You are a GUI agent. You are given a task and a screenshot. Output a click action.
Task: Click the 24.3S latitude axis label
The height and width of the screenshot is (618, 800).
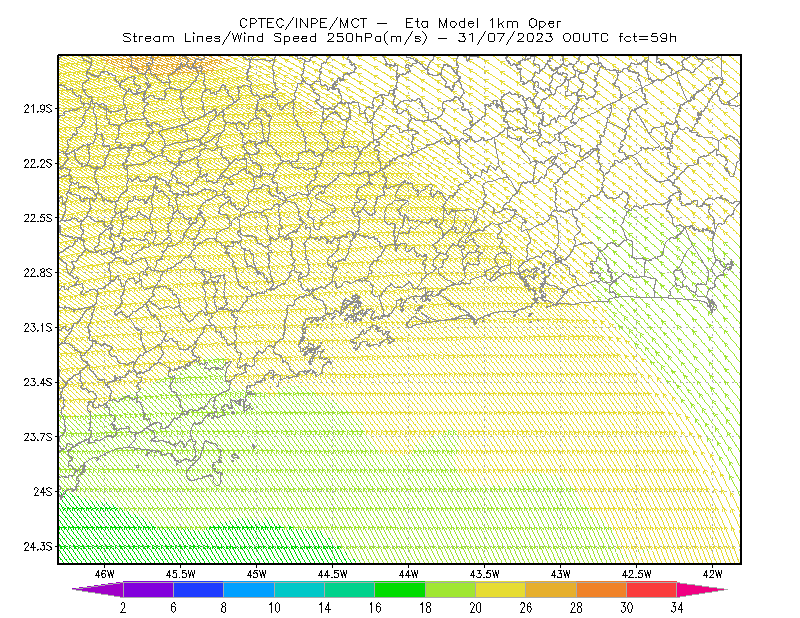coord(38,547)
